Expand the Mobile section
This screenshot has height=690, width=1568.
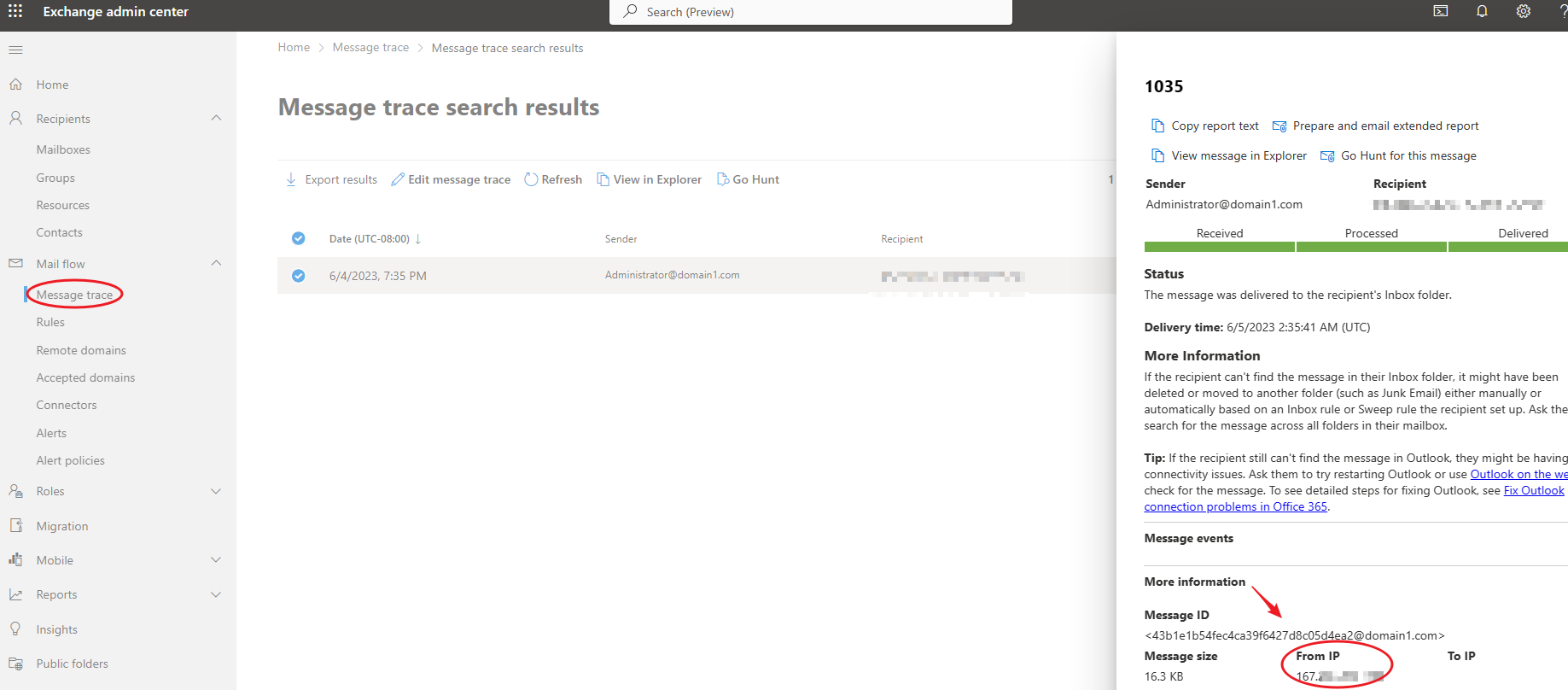pyautogui.click(x=216, y=559)
